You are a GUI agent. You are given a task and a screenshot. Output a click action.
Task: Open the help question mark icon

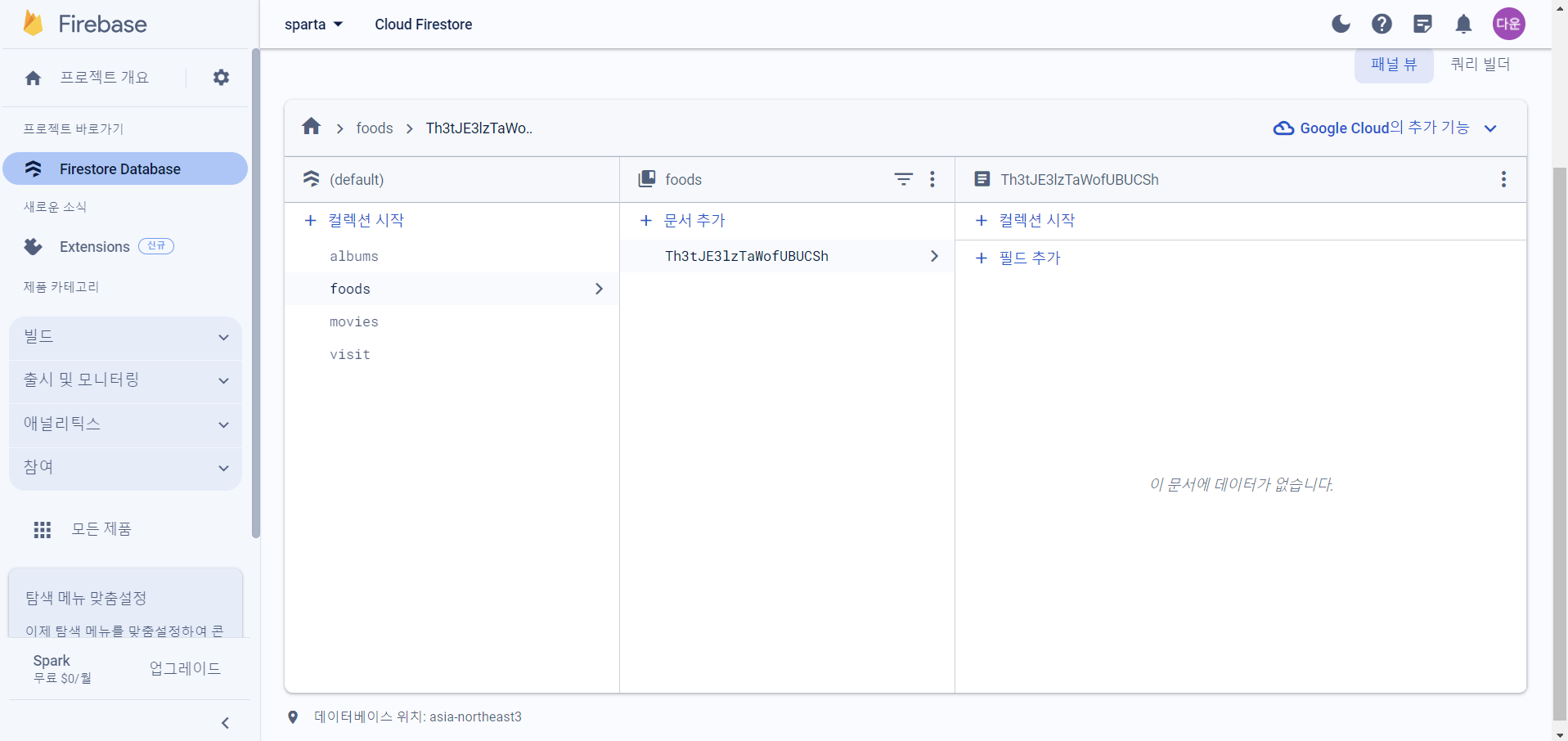[x=1382, y=24]
